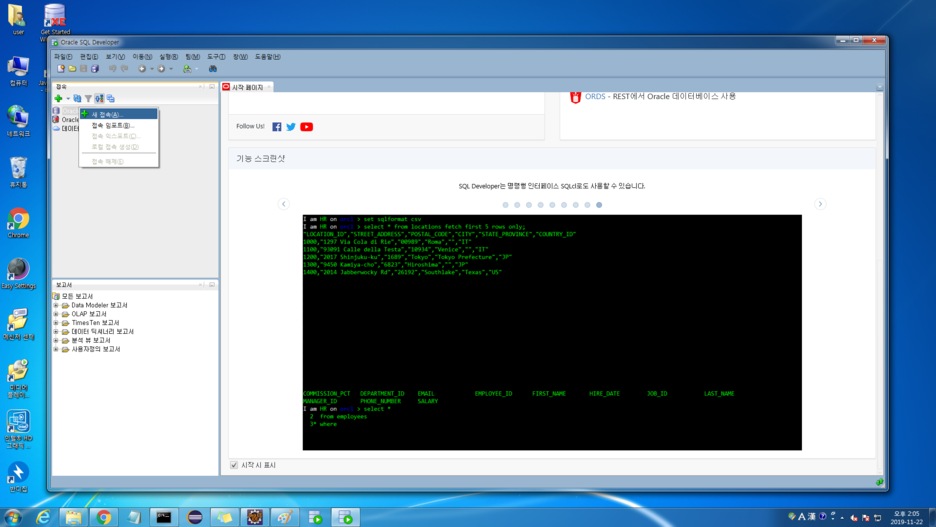Click the Forward navigation arrow in toolbar
The image size is (936, 527).
[x=161, y=69]
